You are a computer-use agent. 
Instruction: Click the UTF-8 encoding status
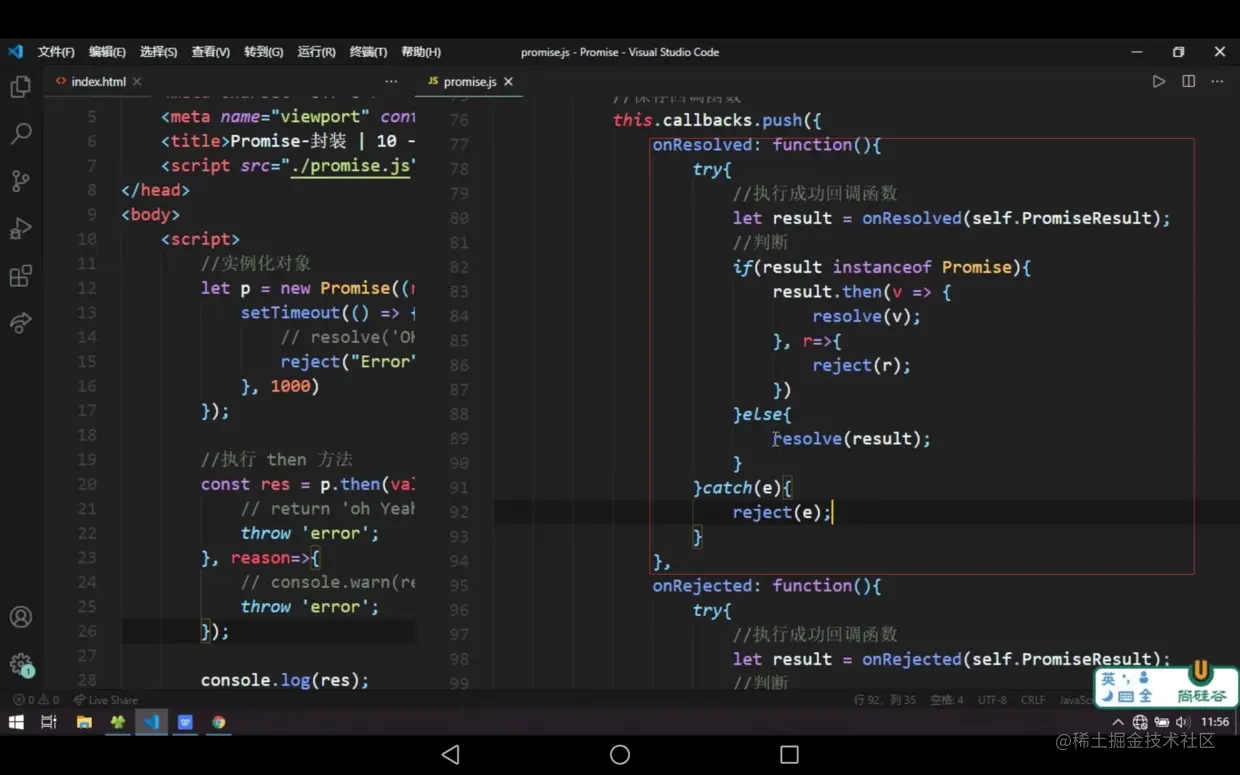[992, 700]
